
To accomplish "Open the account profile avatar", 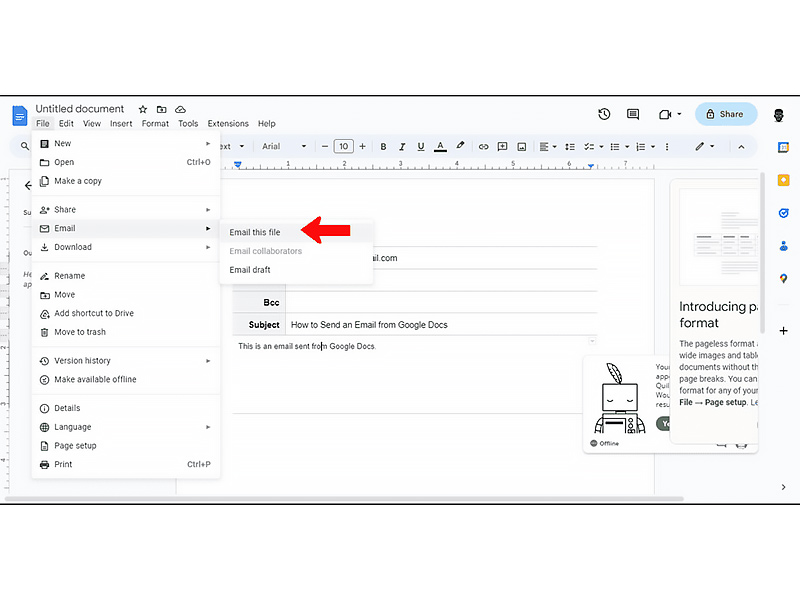I will [x=779, y=115].
